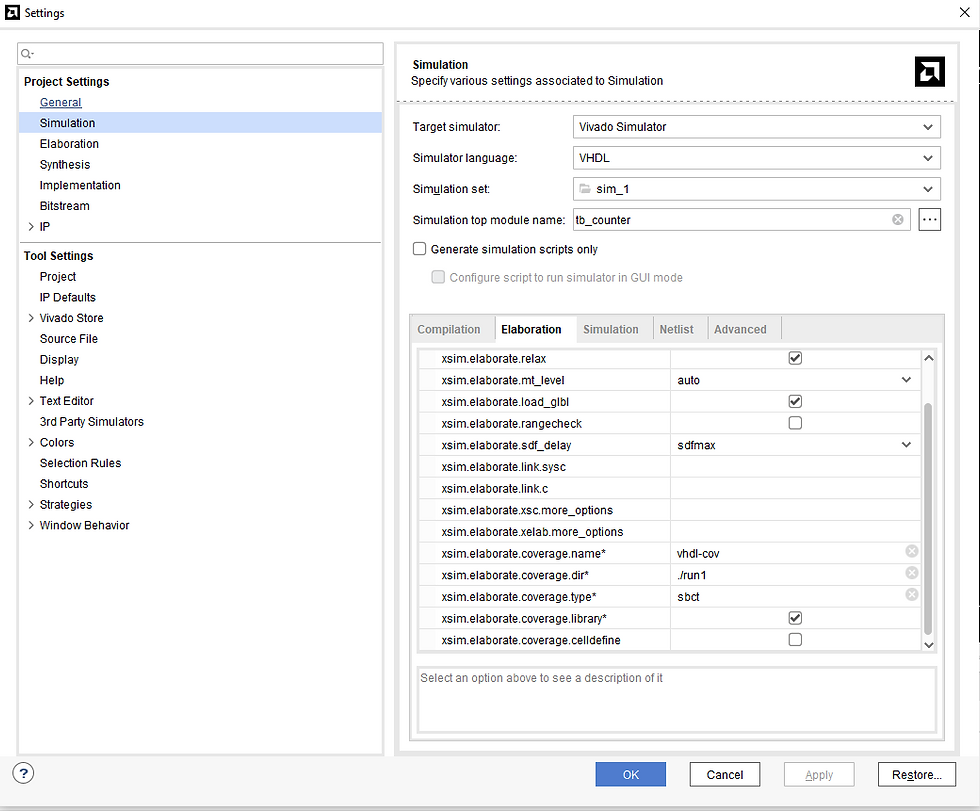Open 3rd Party Simulators settings

(x=92, y=421)
